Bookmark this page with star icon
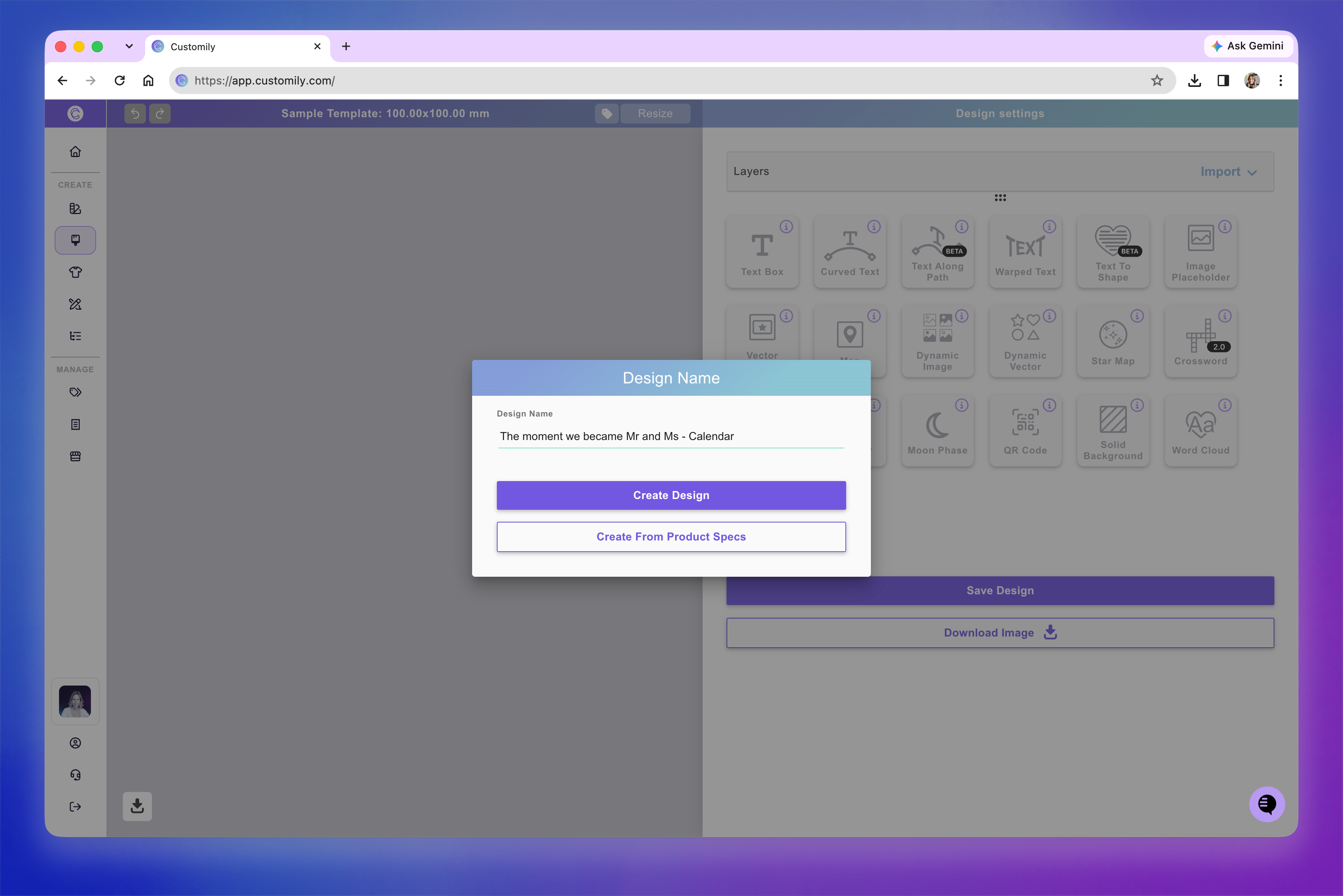 [x=1157, y=81]
